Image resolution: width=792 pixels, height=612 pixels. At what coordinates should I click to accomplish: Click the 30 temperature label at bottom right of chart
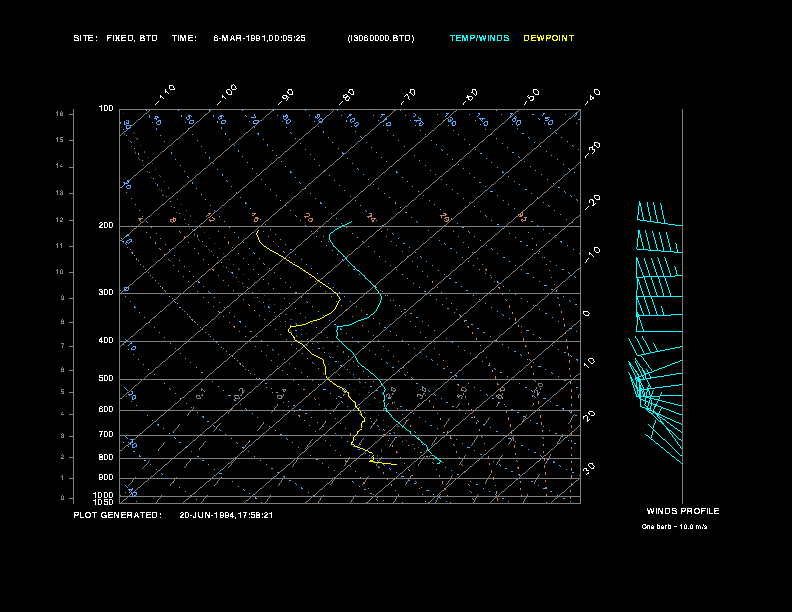[589, 469]
